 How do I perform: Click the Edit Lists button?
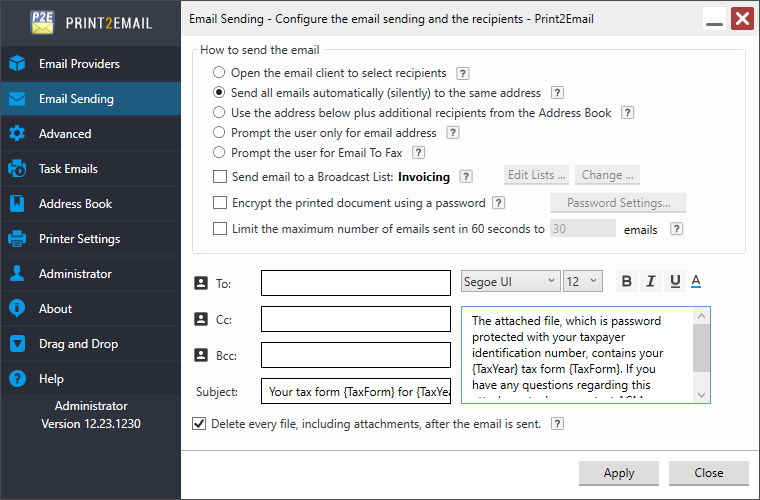(x=536, y=175)
